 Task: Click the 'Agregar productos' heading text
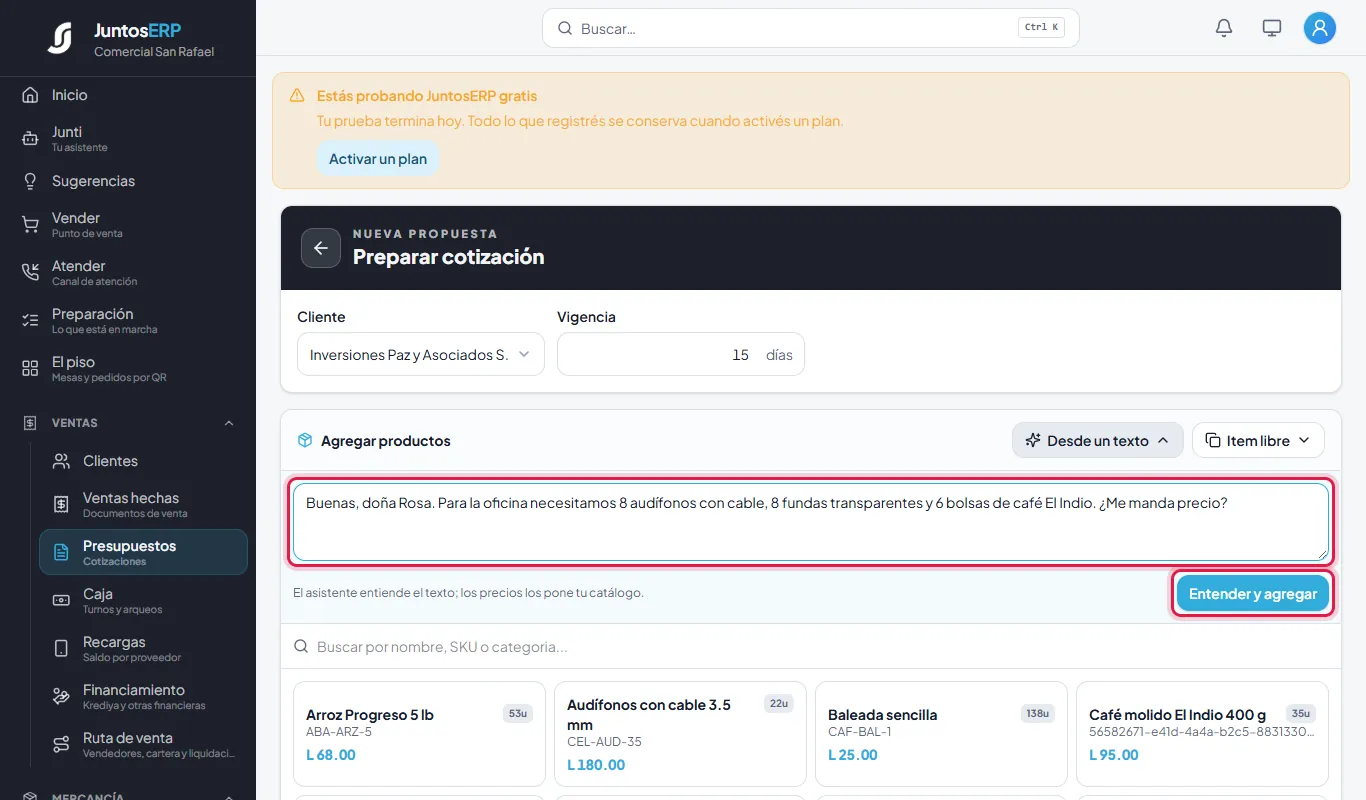386,441
